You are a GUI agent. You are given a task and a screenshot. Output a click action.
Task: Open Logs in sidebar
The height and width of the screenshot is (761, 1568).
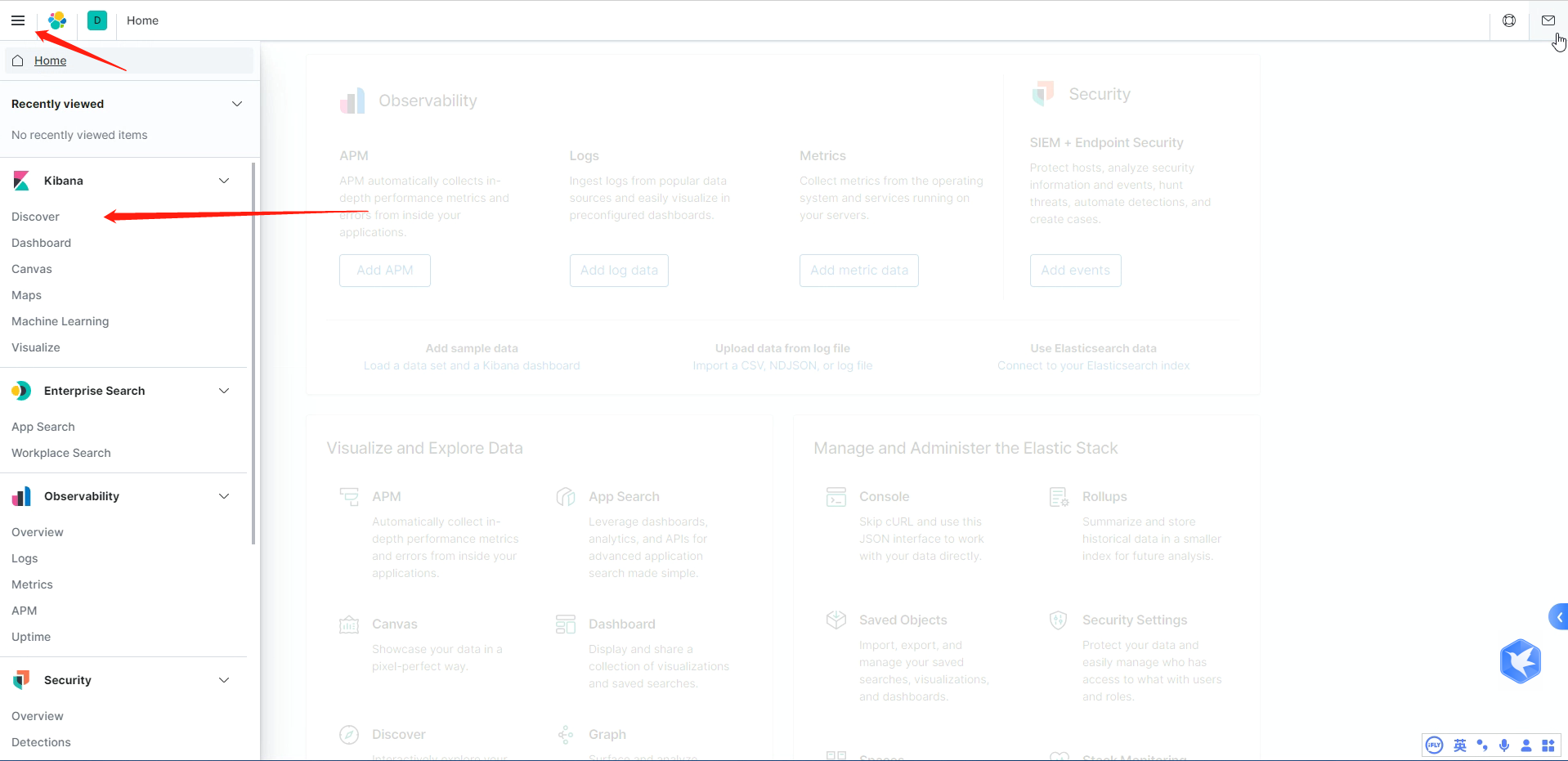pyautogui.click(x=25, y=558)
